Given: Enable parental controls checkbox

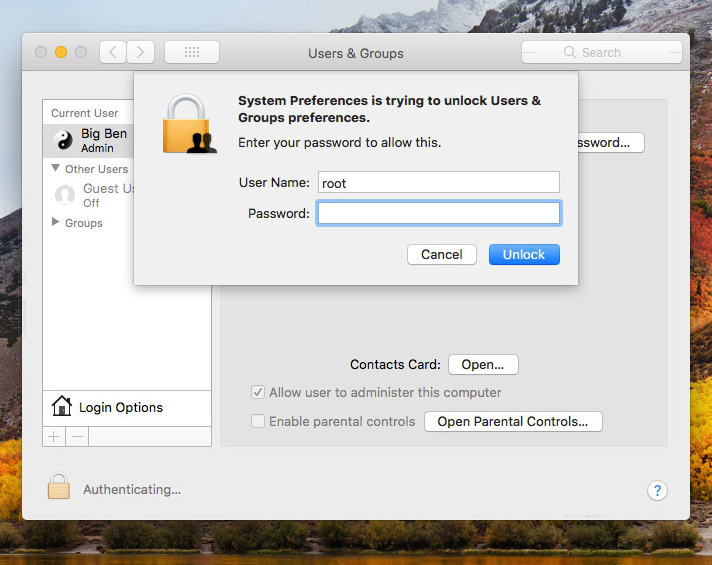Looking at the screenshot, I should pos(258,421).
